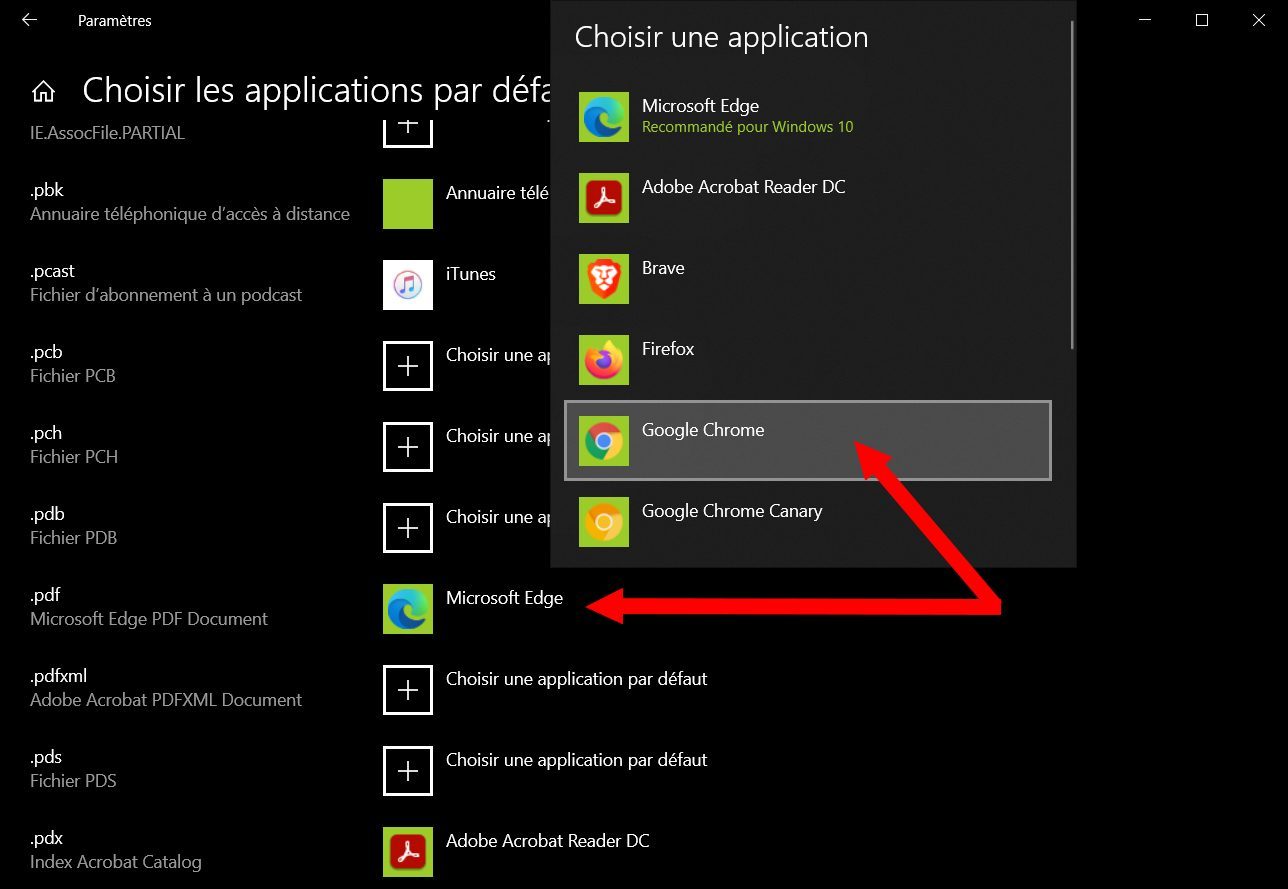Choose Google Chrome from the list
This screenshot has width=1288, height=889.
(x=808, y=441)
